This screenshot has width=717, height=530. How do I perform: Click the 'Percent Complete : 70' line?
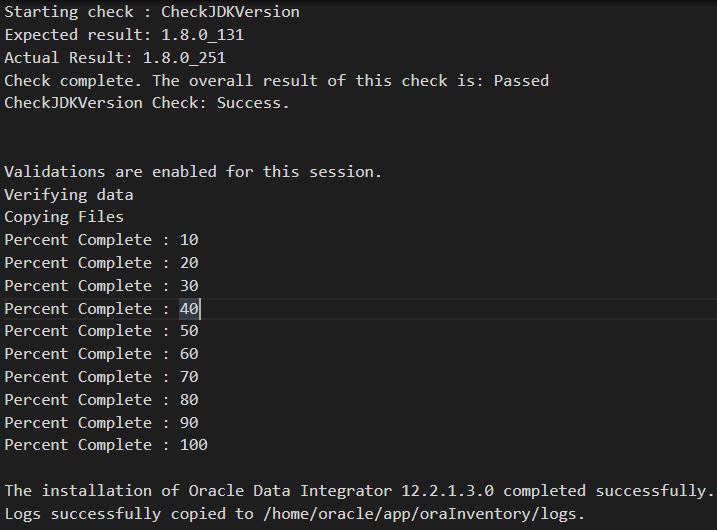(x=101, y=377)
